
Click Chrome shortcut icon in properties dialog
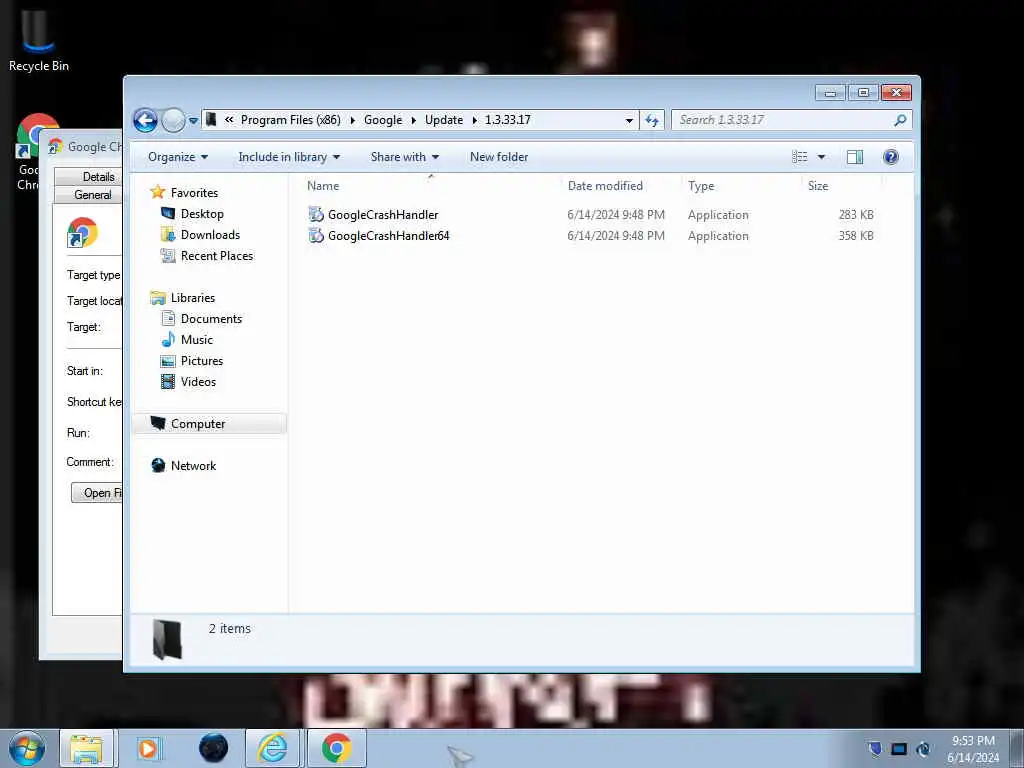[x=82, y=232]
